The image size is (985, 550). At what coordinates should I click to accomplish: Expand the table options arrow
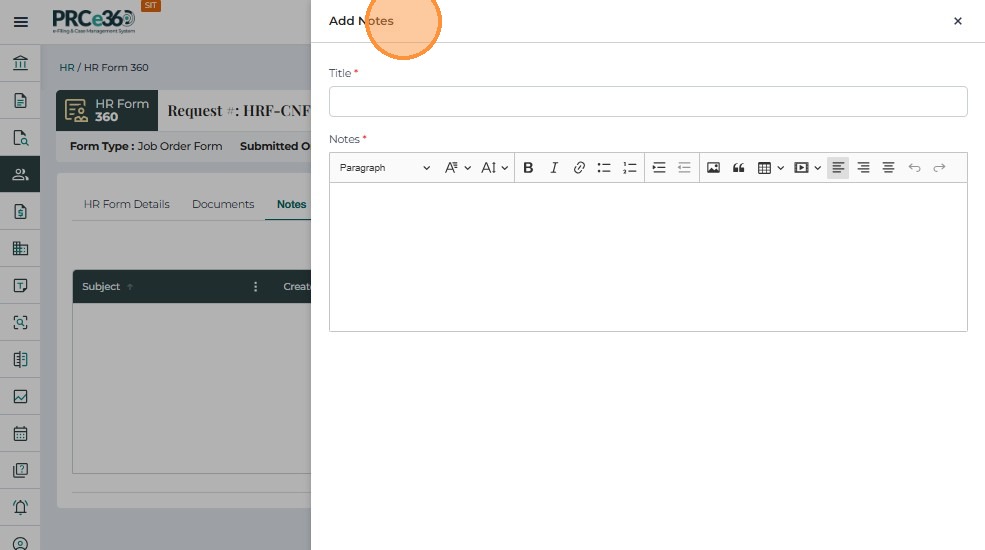click(x=781, y=168)
